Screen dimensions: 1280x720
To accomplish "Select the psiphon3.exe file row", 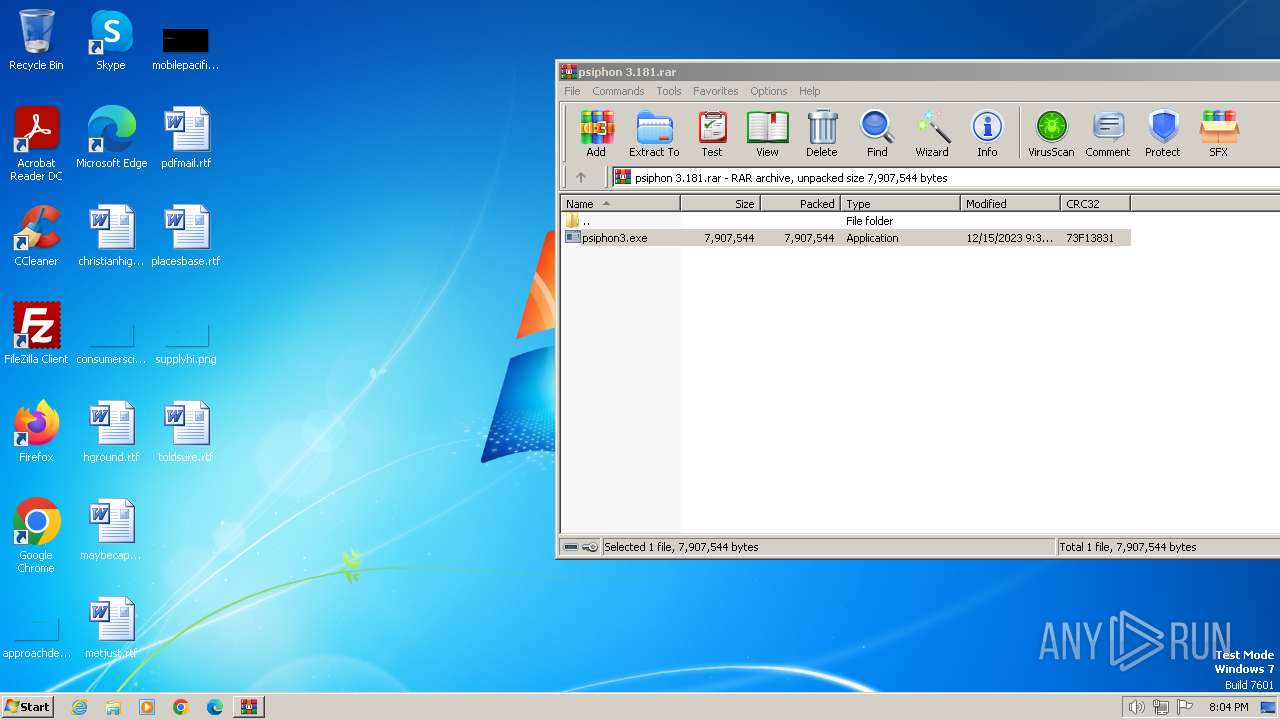I will pos(846,238).
